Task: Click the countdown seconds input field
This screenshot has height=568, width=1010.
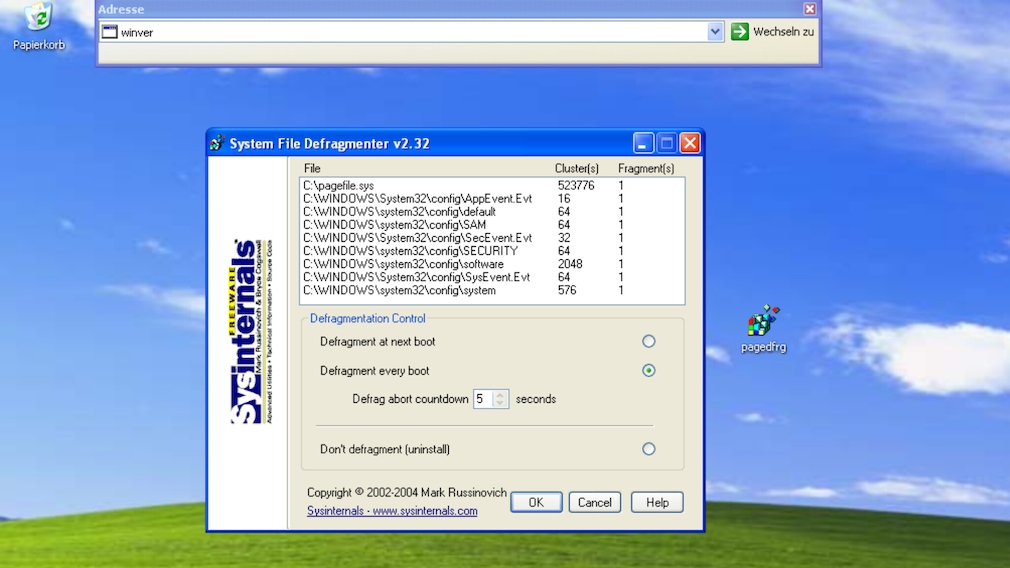Action: [483, 399]
